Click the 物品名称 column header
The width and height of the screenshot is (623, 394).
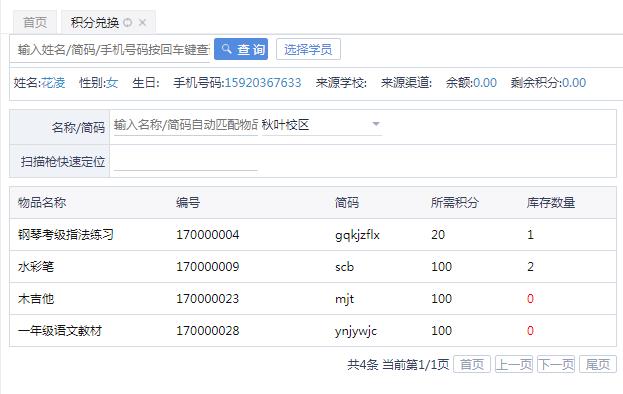(x=42, y=203)
